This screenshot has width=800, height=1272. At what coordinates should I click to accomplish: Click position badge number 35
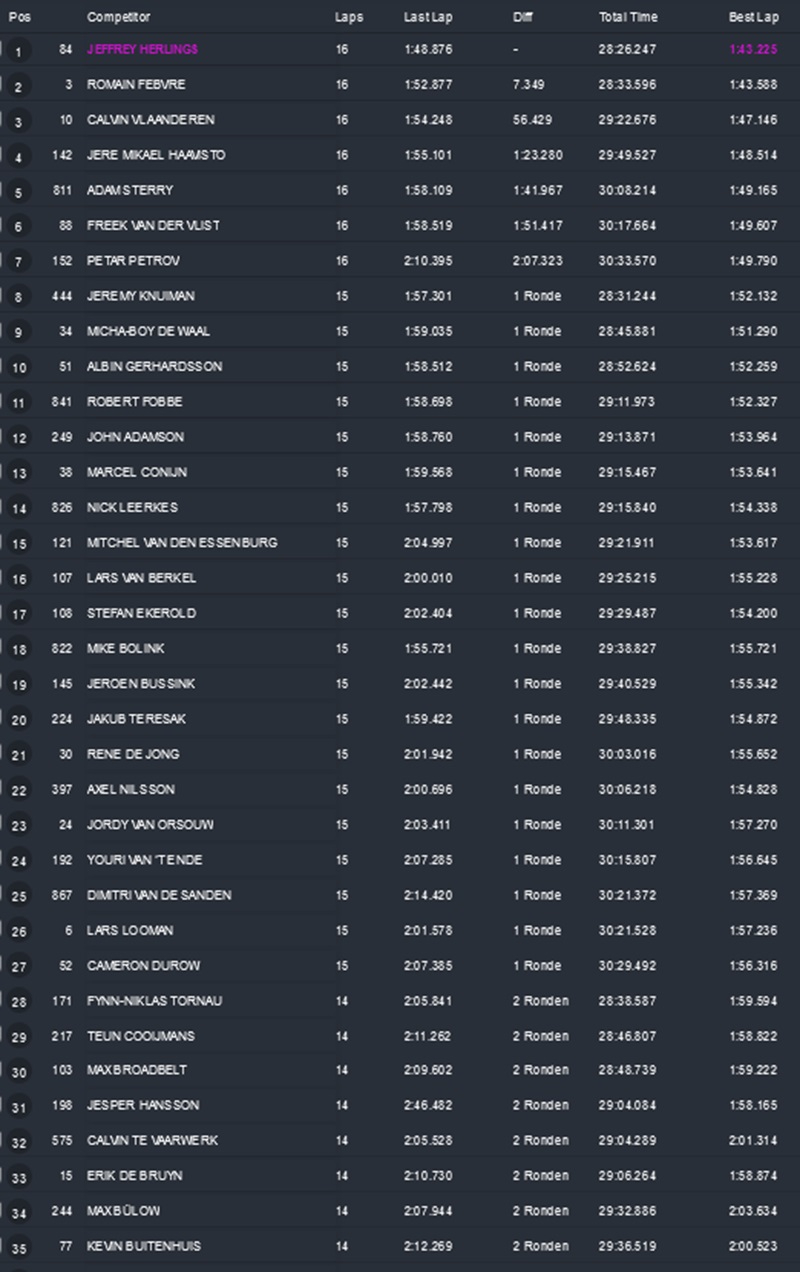(19, 1249)
